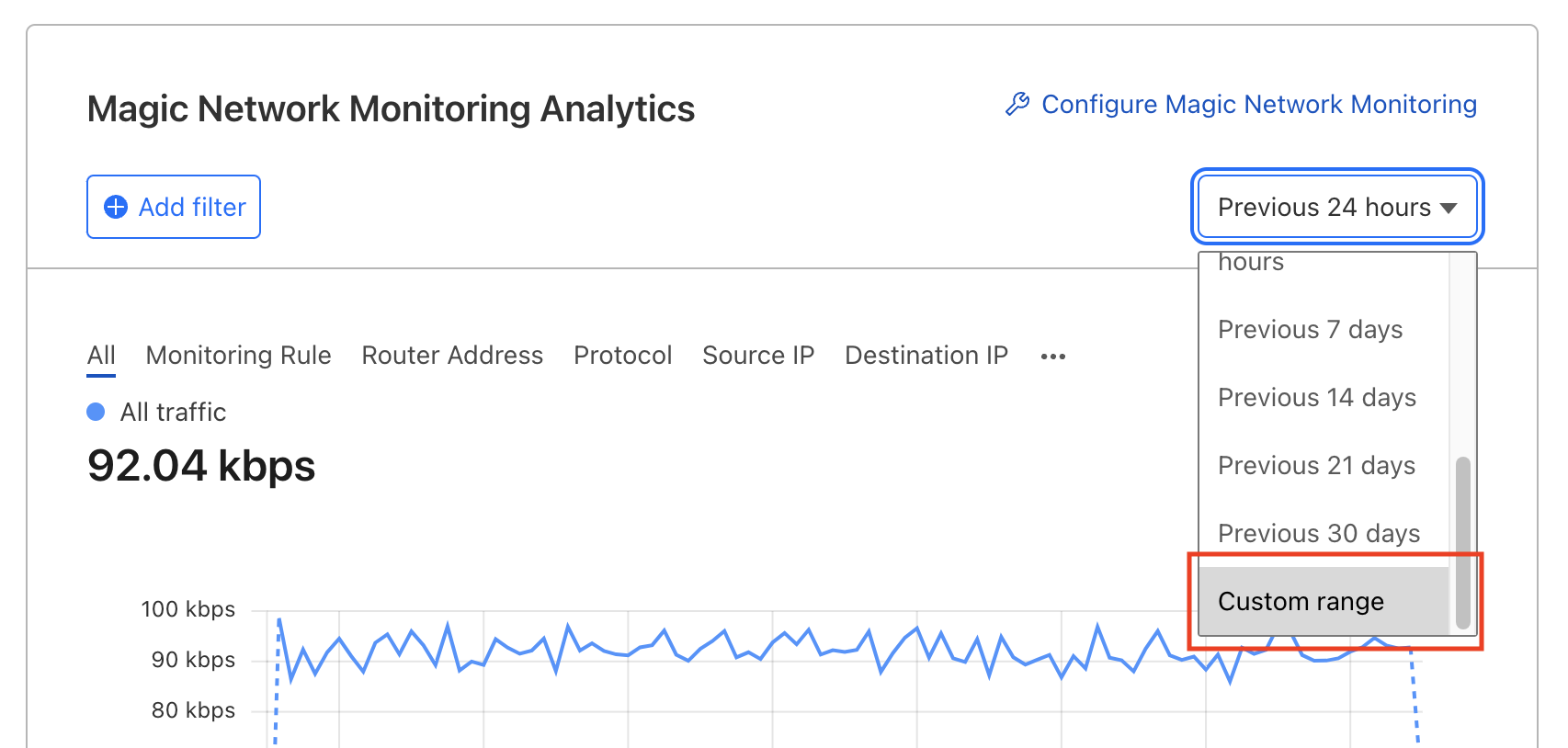Image resolution: width=1568 pixels, height=748 pixels.
Task: Switch to the Monitoring Rule tab
Action: 238,356
